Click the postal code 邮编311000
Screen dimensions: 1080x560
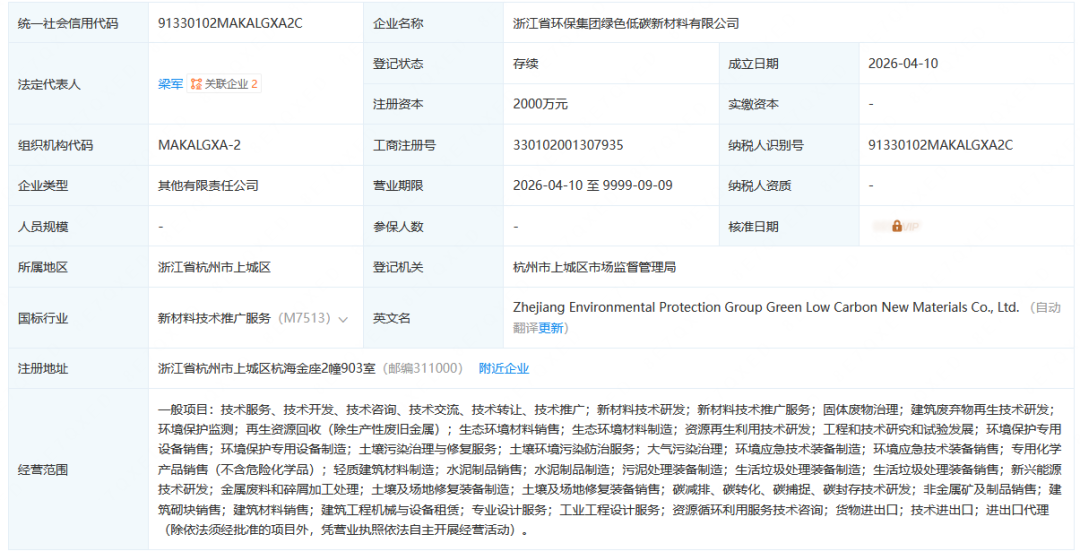tap(423, 369)
